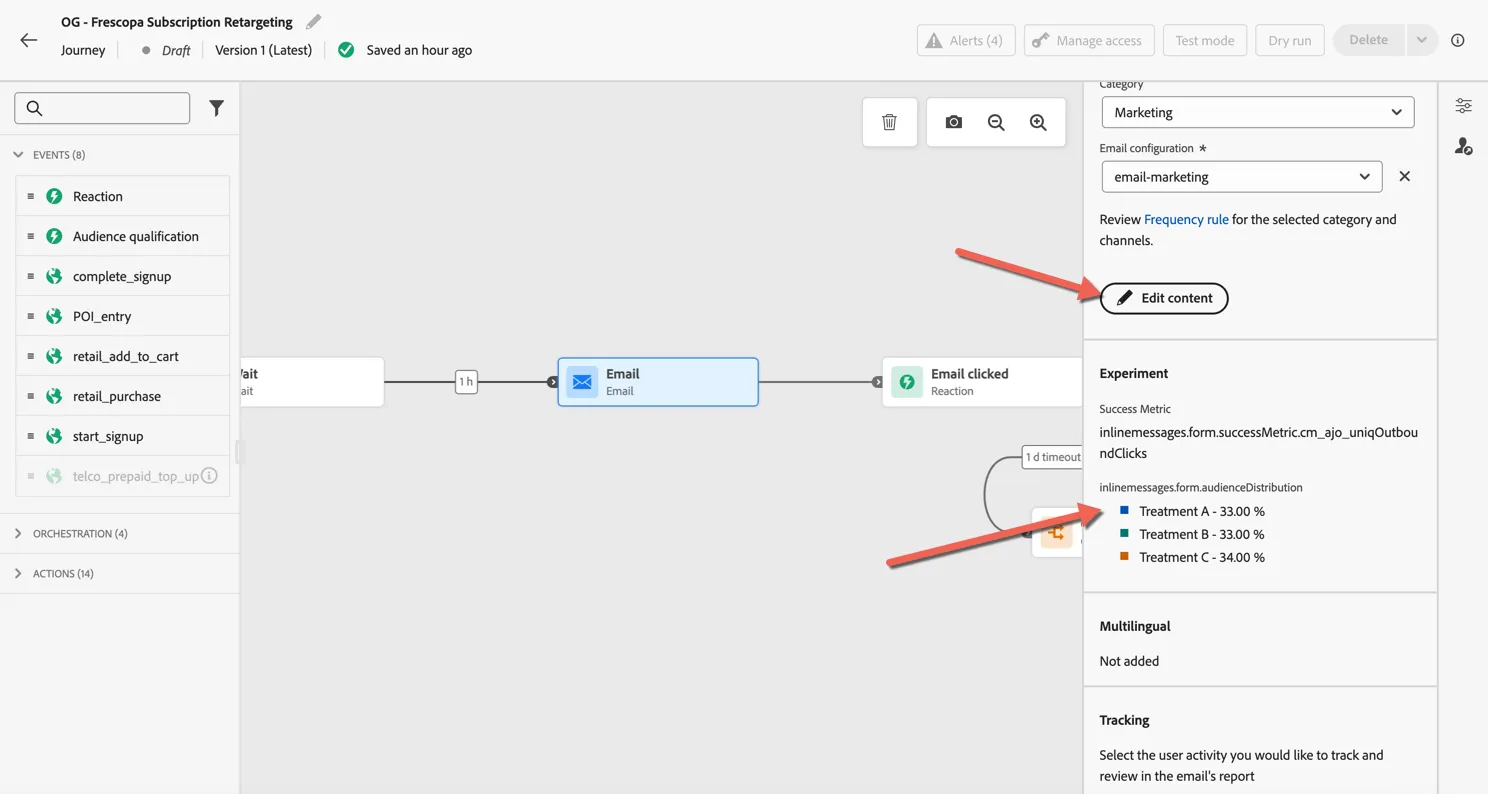The height and width of the screenshot is (794, 1488).
Task: Open the profile access icon in right rail
Action: click(x=1463, y=146)
